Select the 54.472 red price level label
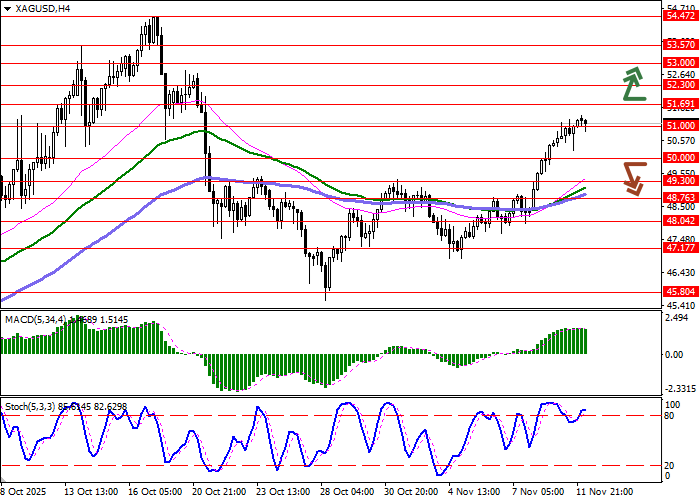Screen dimensions: 700x500 click(x=680, y=16)
